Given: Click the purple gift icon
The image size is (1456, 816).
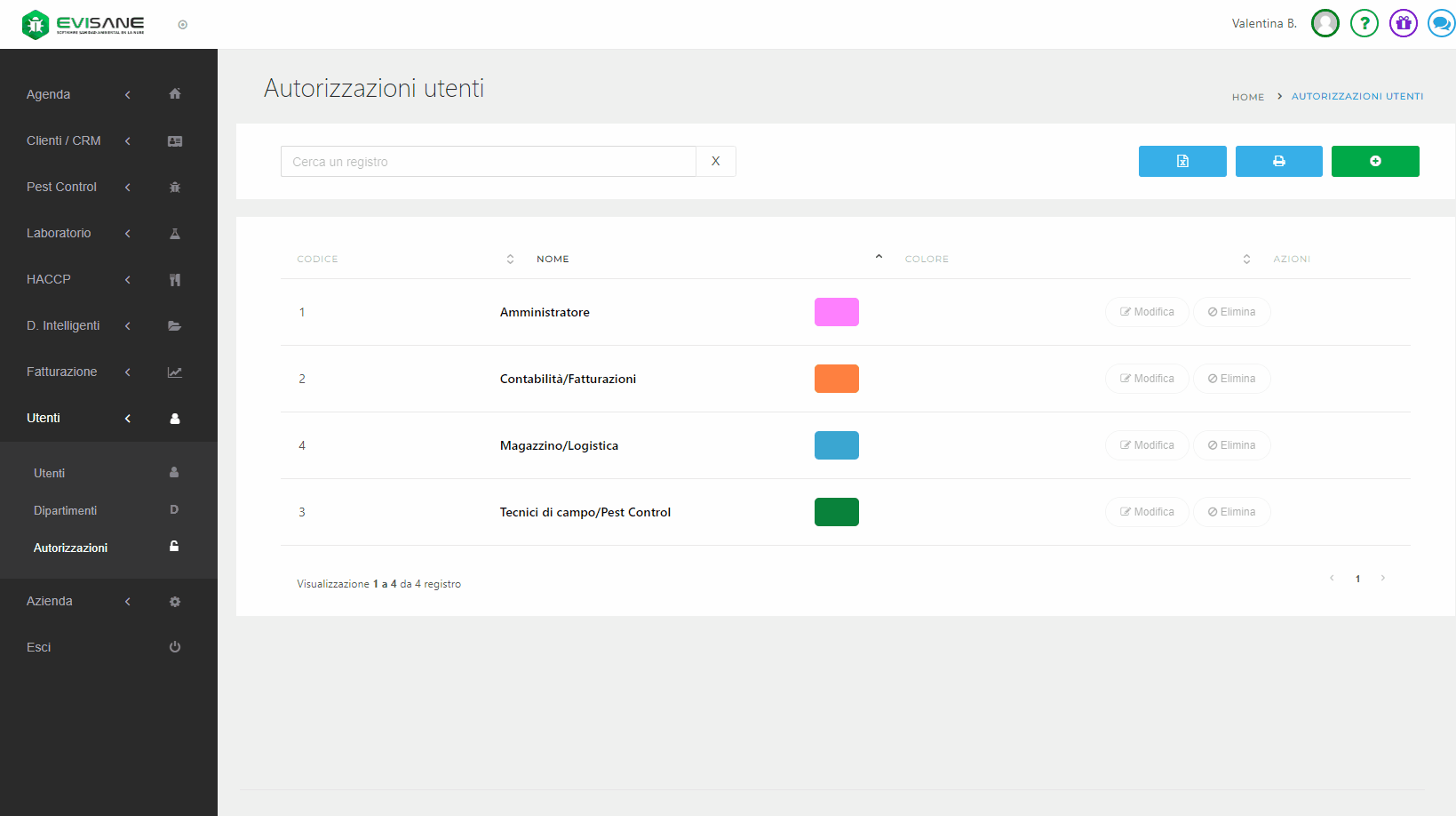Looking at the screenshot, I should (x=1403, y=23).
